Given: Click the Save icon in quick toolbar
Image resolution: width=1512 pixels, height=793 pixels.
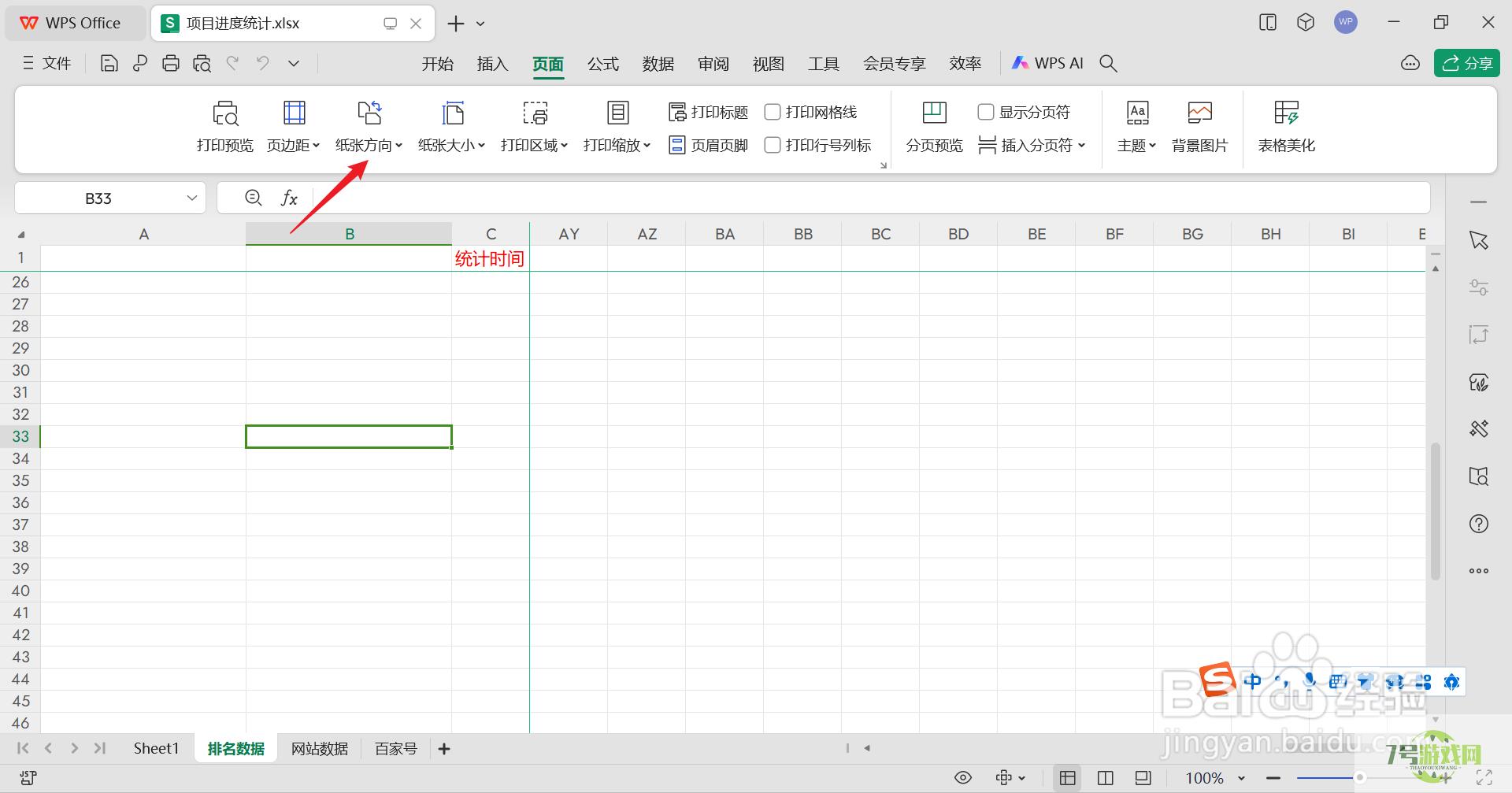Looking at the screenshot, I should [x=109, y=64].
